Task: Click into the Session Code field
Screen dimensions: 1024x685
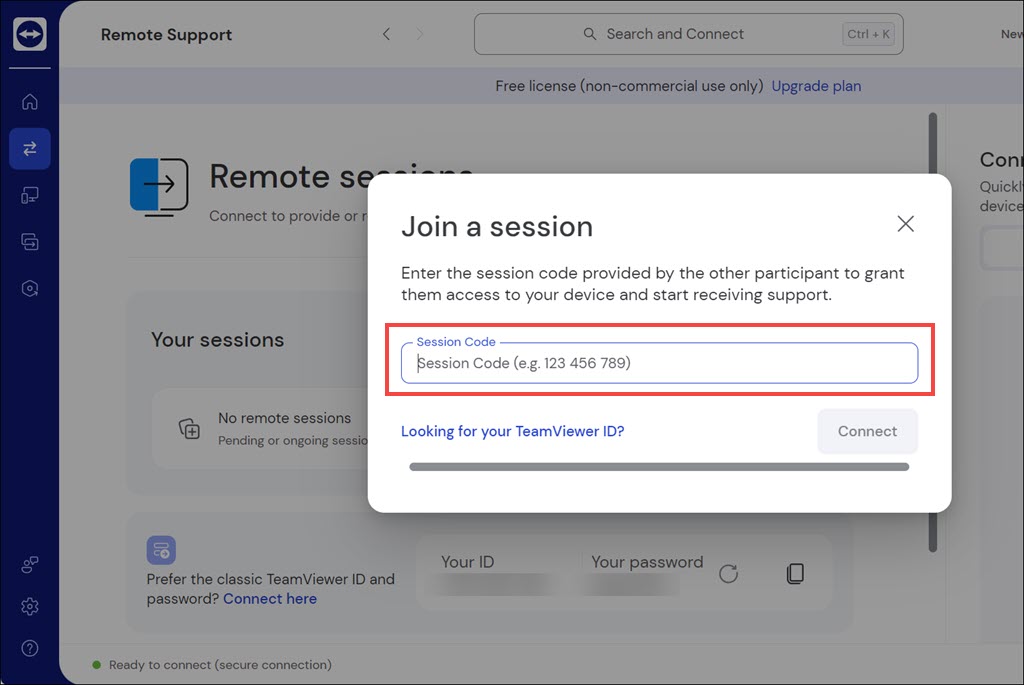Action: tap(659, 363)
